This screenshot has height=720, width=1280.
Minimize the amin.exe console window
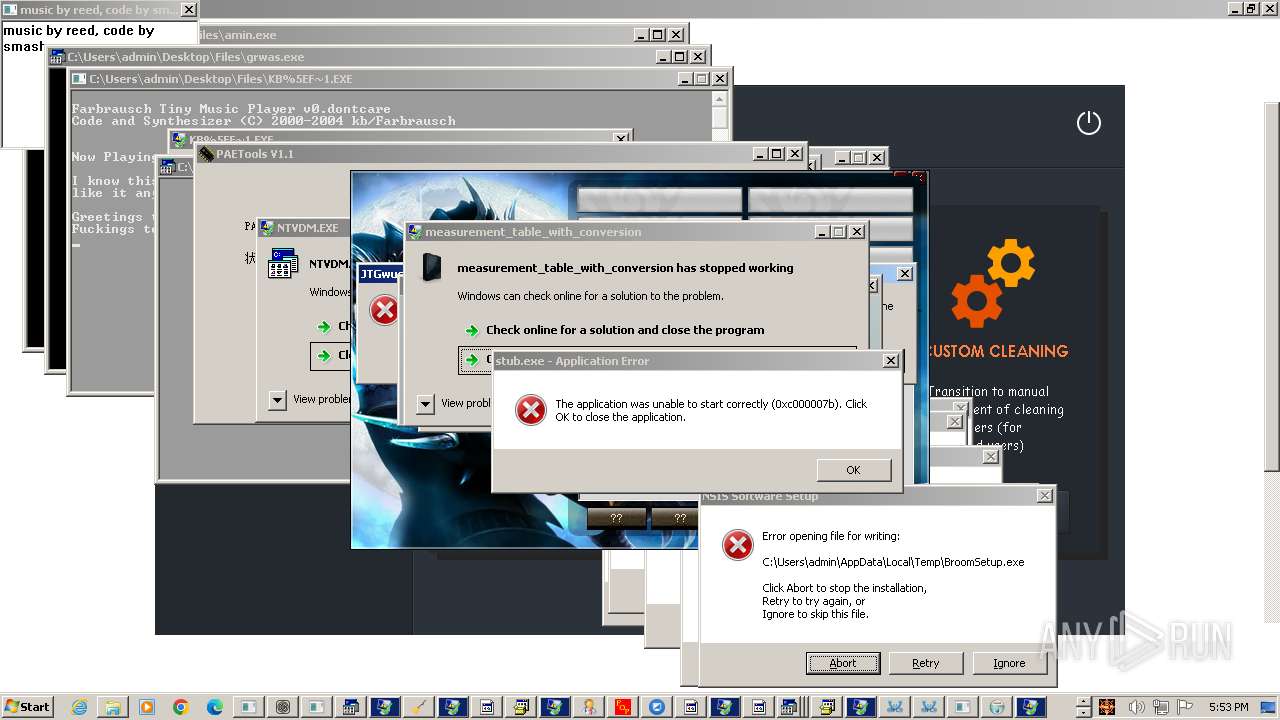click(641, 35)
